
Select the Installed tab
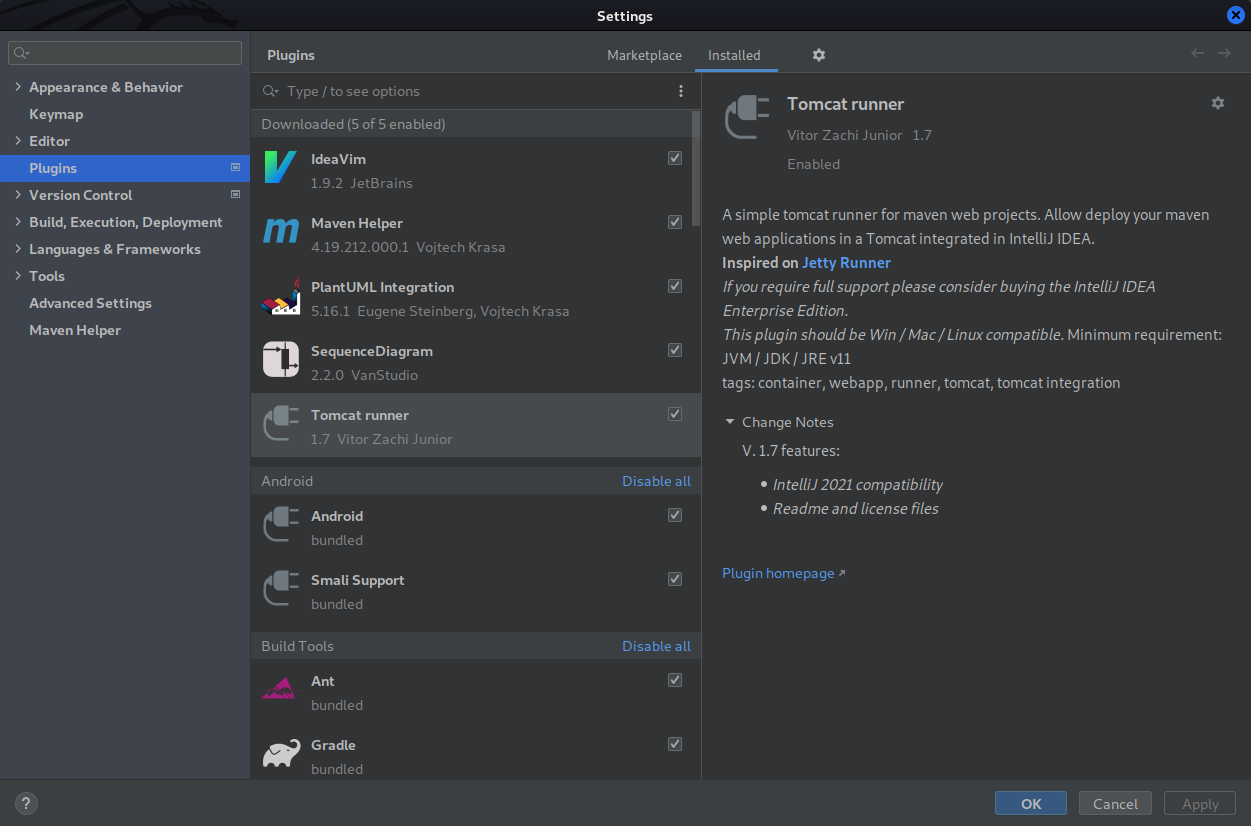(735, 55)
